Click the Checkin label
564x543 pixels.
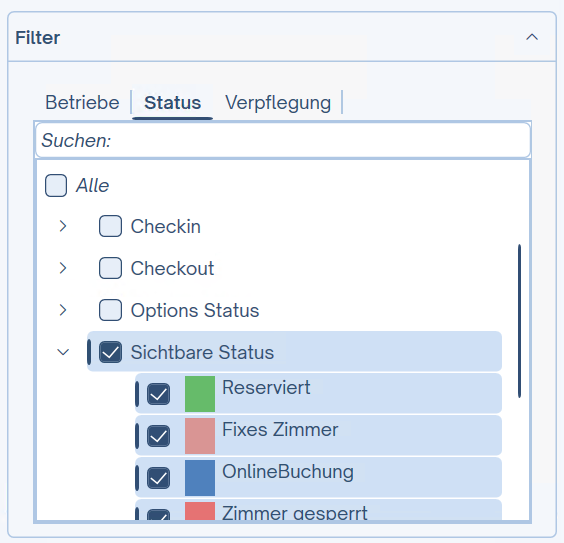pyautogui.click(x=165, y=227)
